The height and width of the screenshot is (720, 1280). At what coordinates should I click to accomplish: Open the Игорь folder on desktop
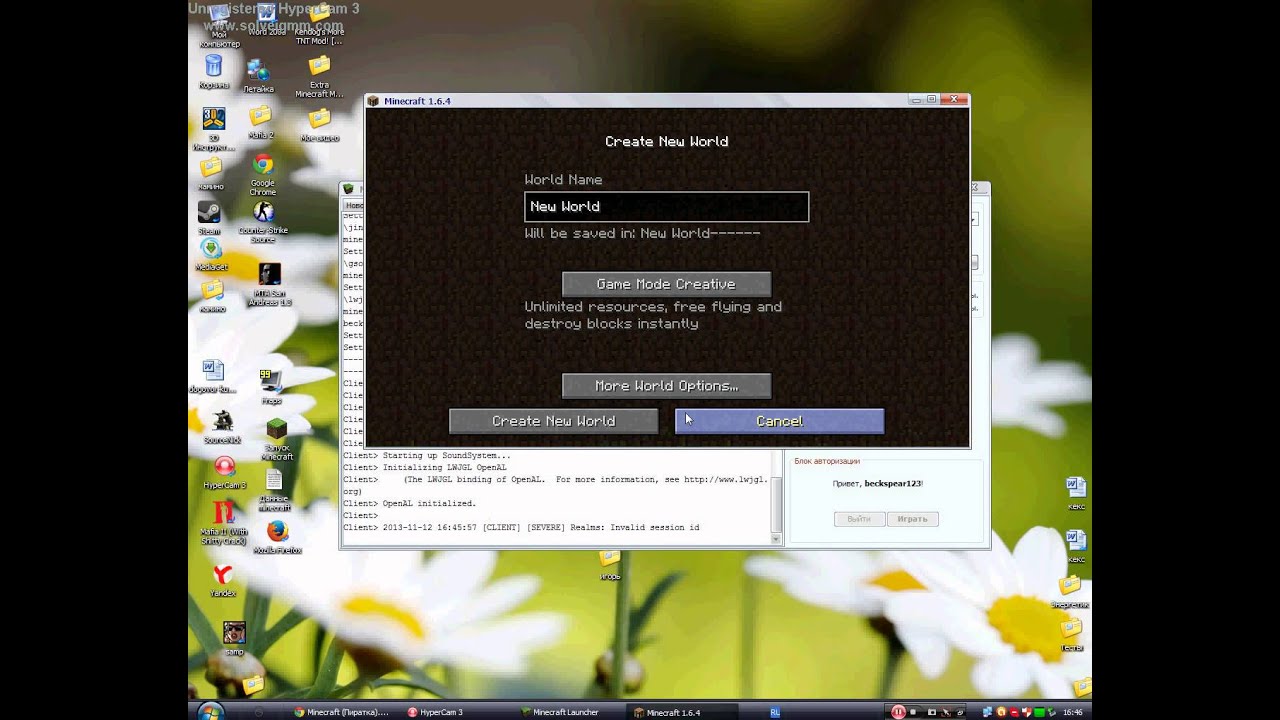[610, 565]
